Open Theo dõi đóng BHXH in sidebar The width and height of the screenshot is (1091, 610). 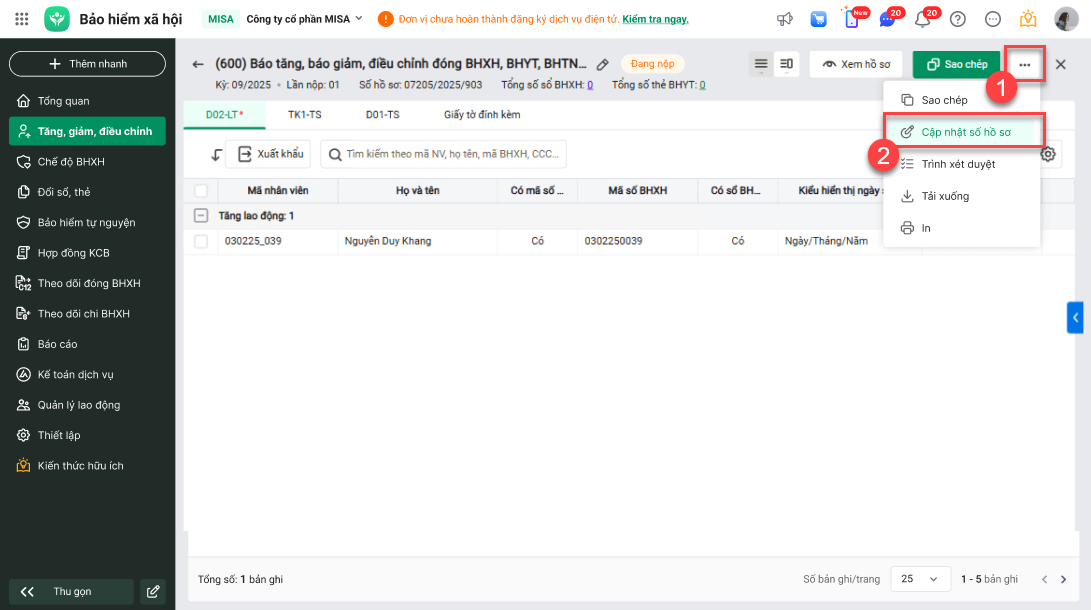pos(87,283)
